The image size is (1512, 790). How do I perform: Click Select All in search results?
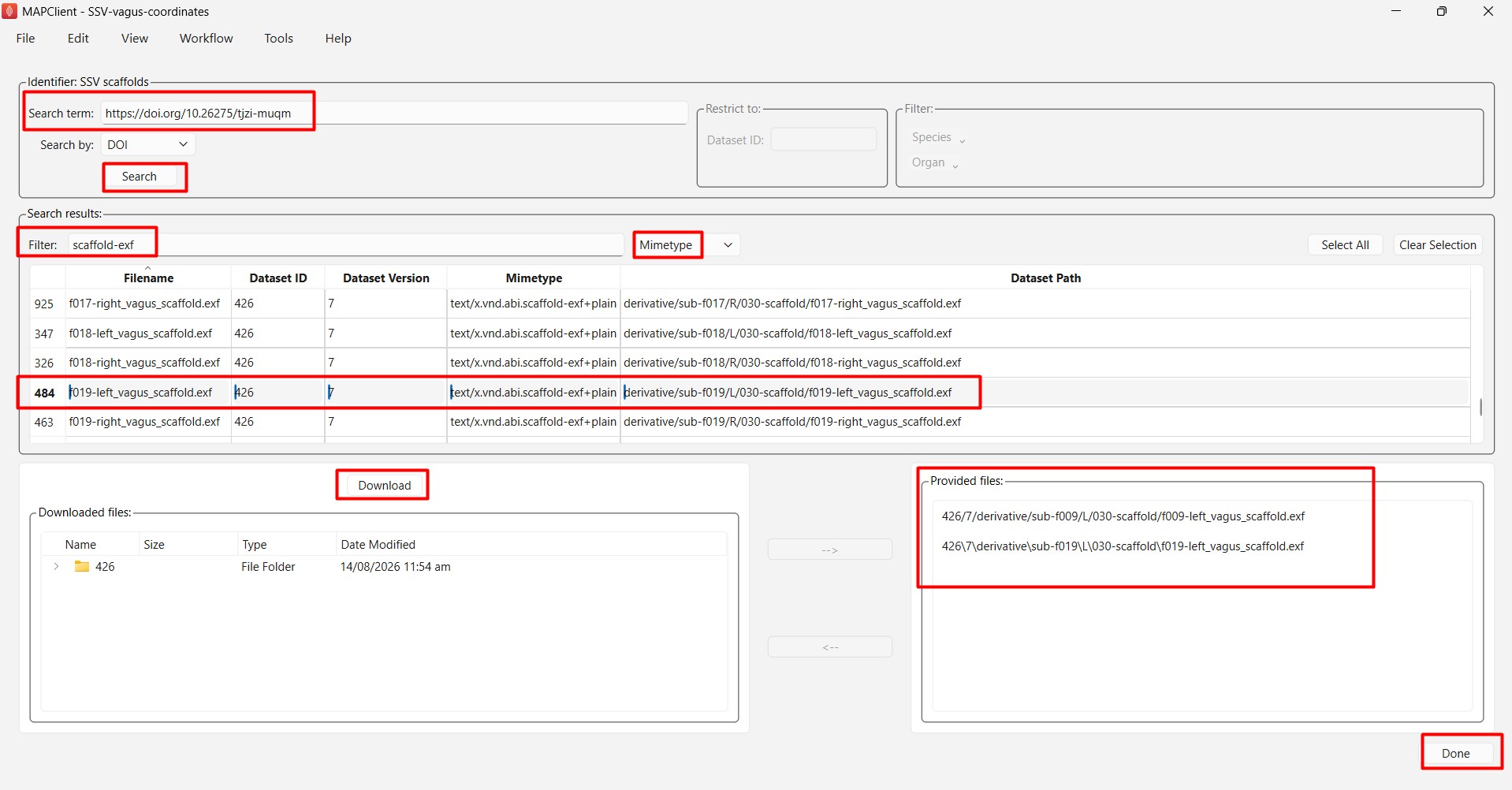(1345, 245)
